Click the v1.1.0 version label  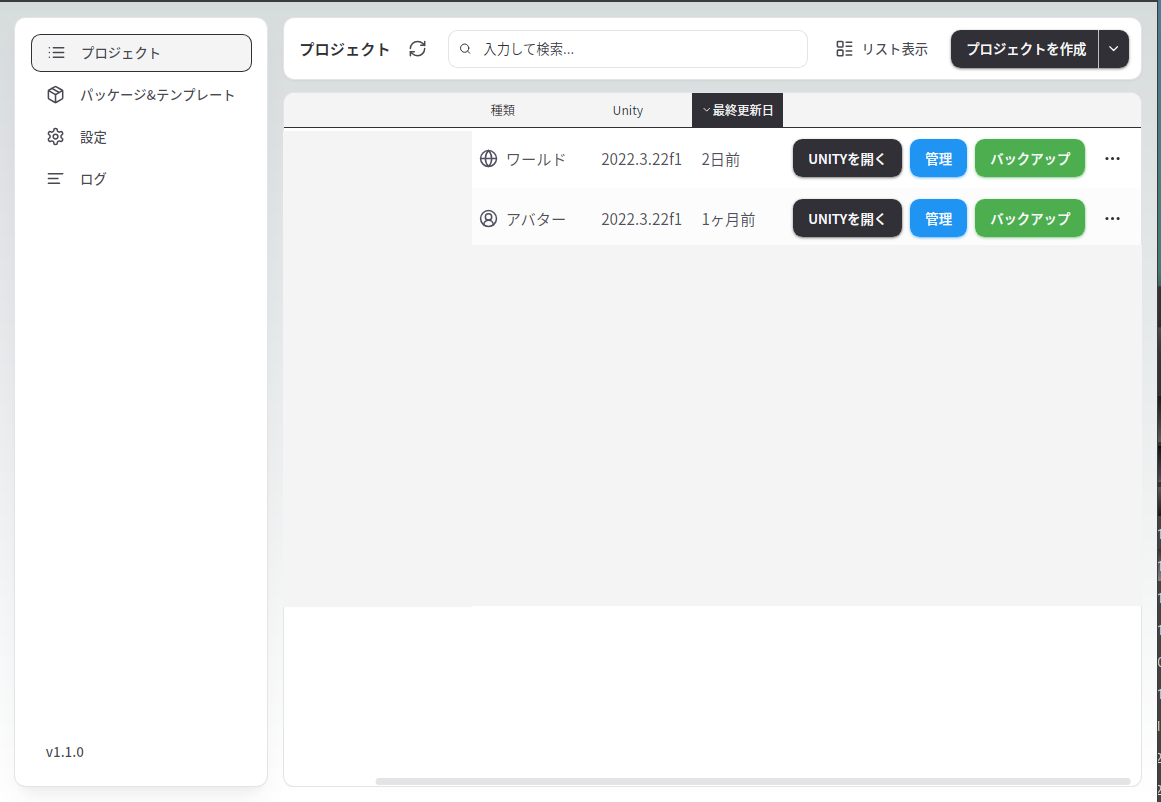[64, 752]
